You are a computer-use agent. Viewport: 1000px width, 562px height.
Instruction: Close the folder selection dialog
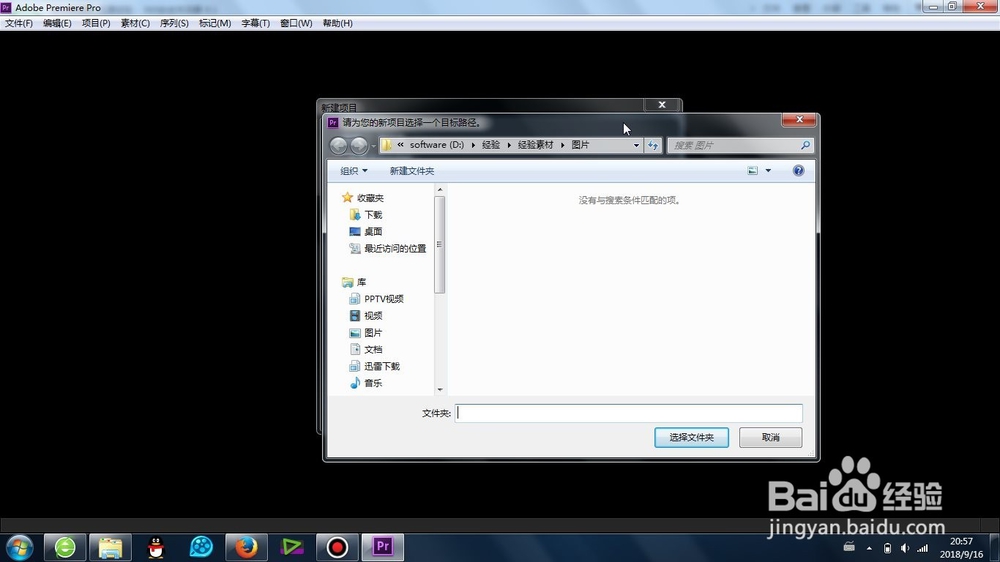pyautogui.click(x=798, y=120)
